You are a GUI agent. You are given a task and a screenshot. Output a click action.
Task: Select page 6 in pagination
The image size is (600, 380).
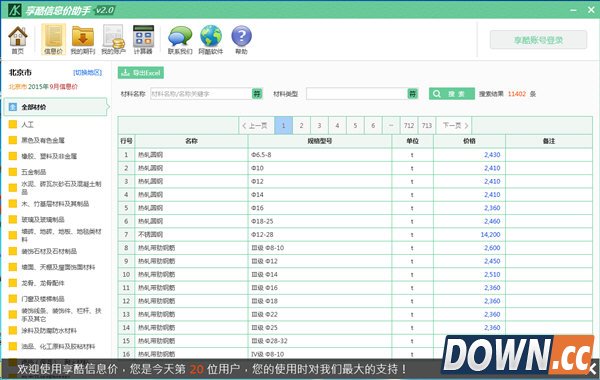373,126
